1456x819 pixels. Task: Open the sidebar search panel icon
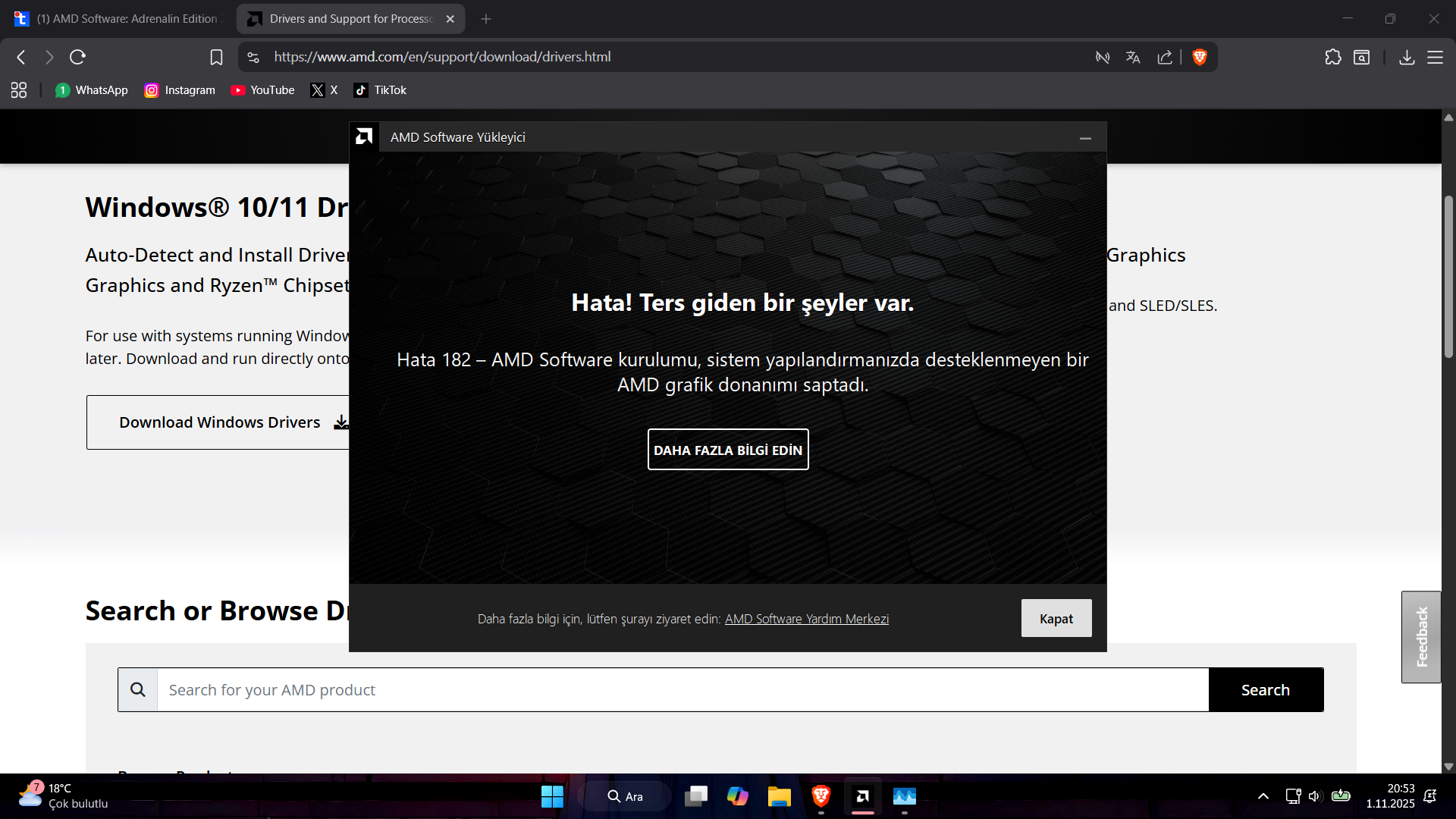click(1362, 57)
